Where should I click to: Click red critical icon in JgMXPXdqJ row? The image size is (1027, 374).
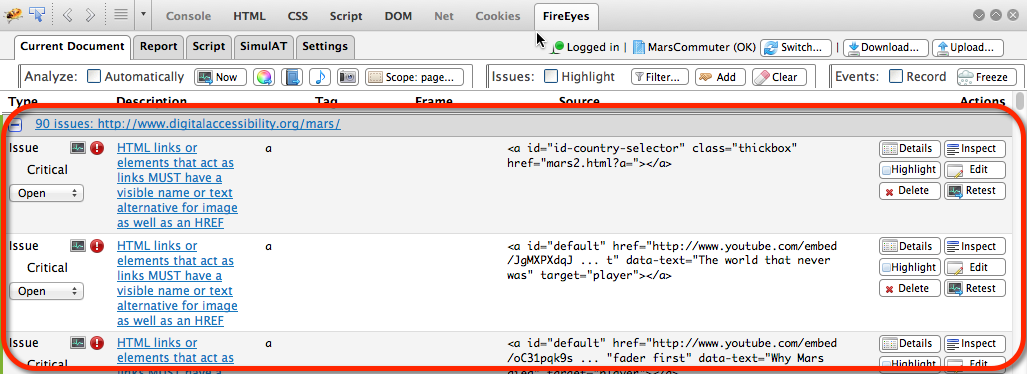coord(97,246)
